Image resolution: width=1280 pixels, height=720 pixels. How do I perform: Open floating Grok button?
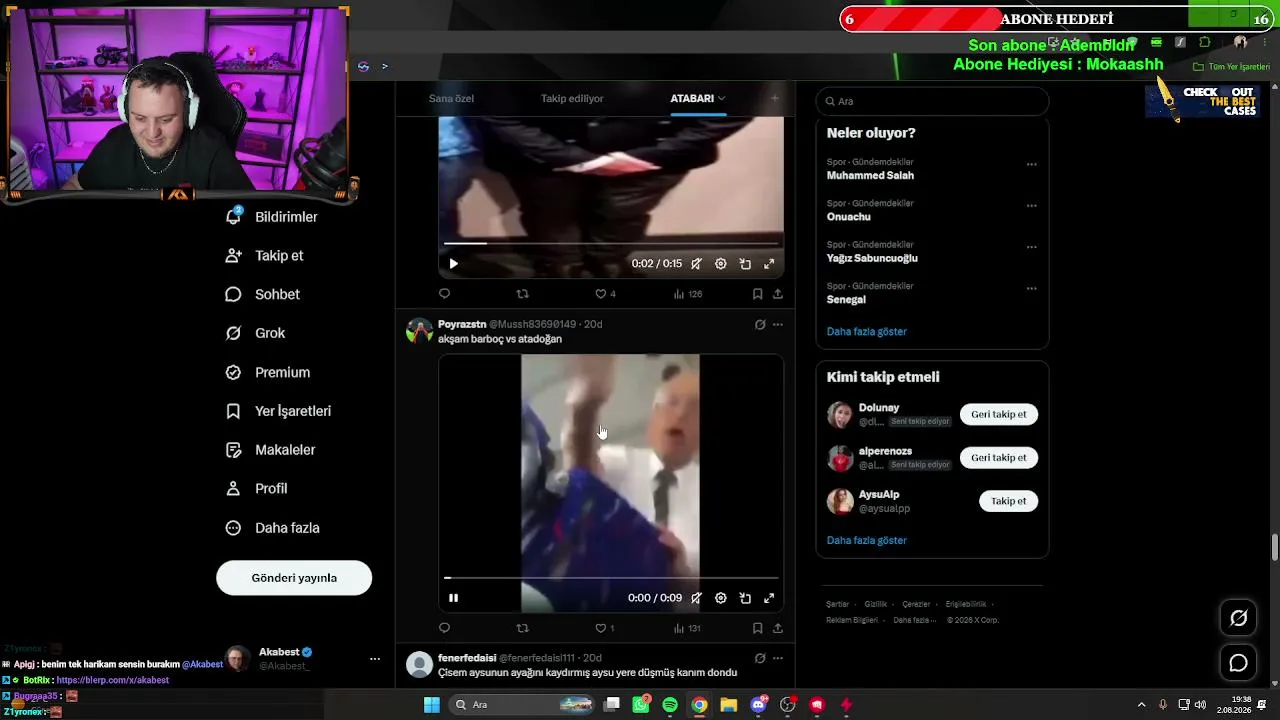coord(1238,618)
